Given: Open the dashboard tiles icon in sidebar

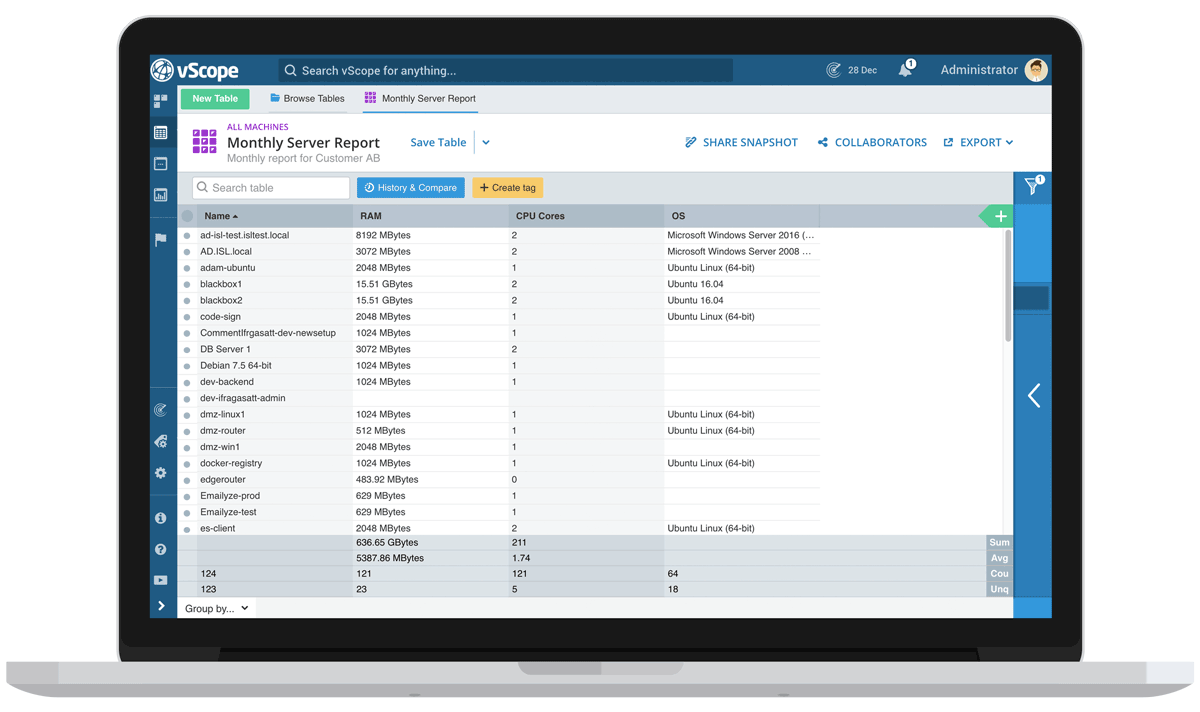Looking at the screenshot, I should point(161,101).
